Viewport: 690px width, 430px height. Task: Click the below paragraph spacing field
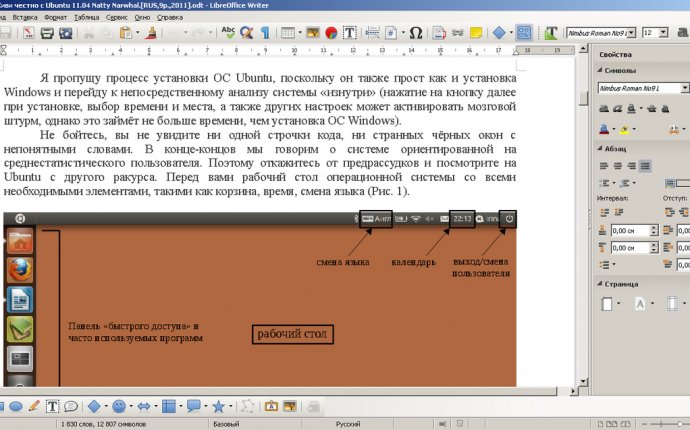coord(631,248)
